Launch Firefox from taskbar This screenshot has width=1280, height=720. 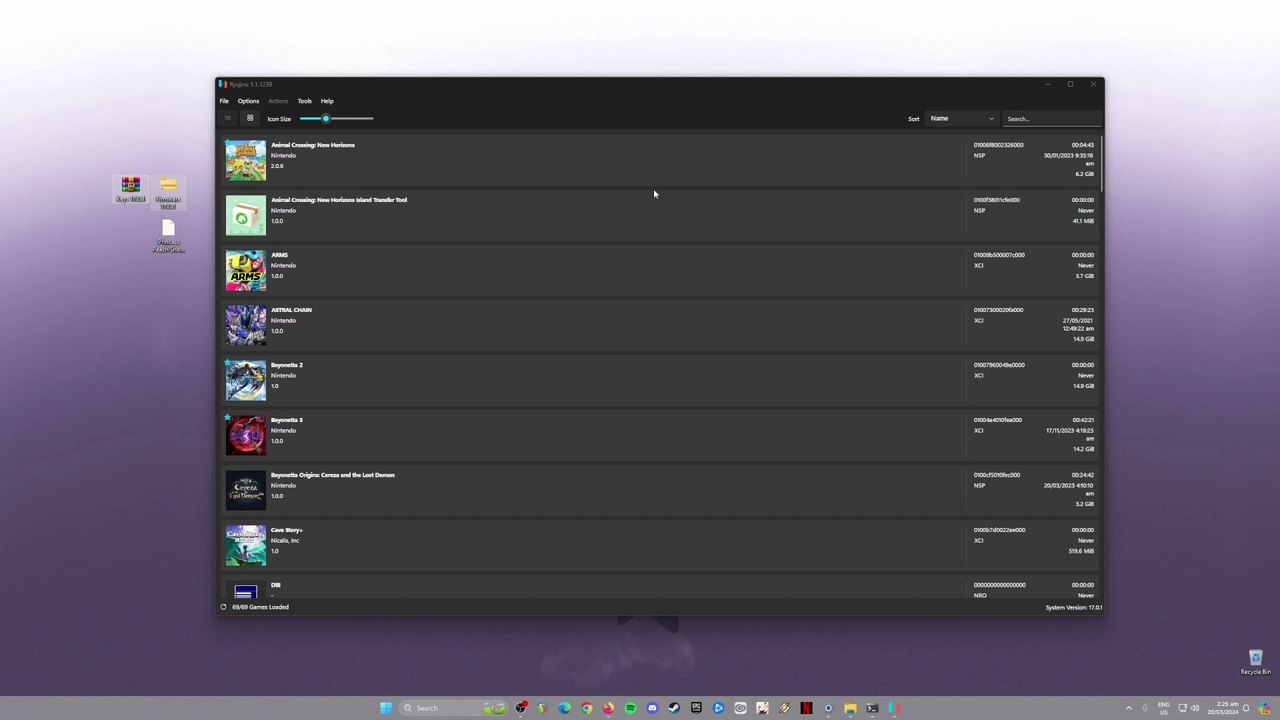[x=609, y=708]
